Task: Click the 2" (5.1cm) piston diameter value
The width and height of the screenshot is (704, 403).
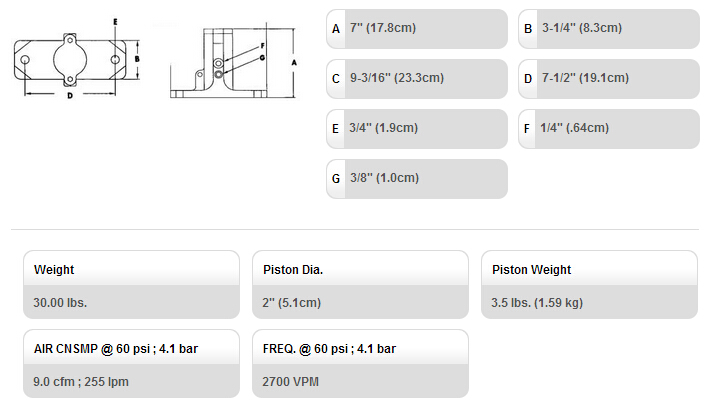Action: pyautogui.click(x=292, y=302)
